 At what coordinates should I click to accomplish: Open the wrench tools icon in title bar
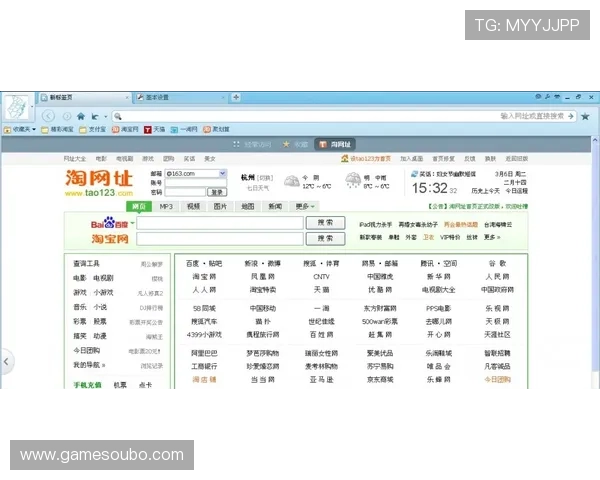coord(548,97)
